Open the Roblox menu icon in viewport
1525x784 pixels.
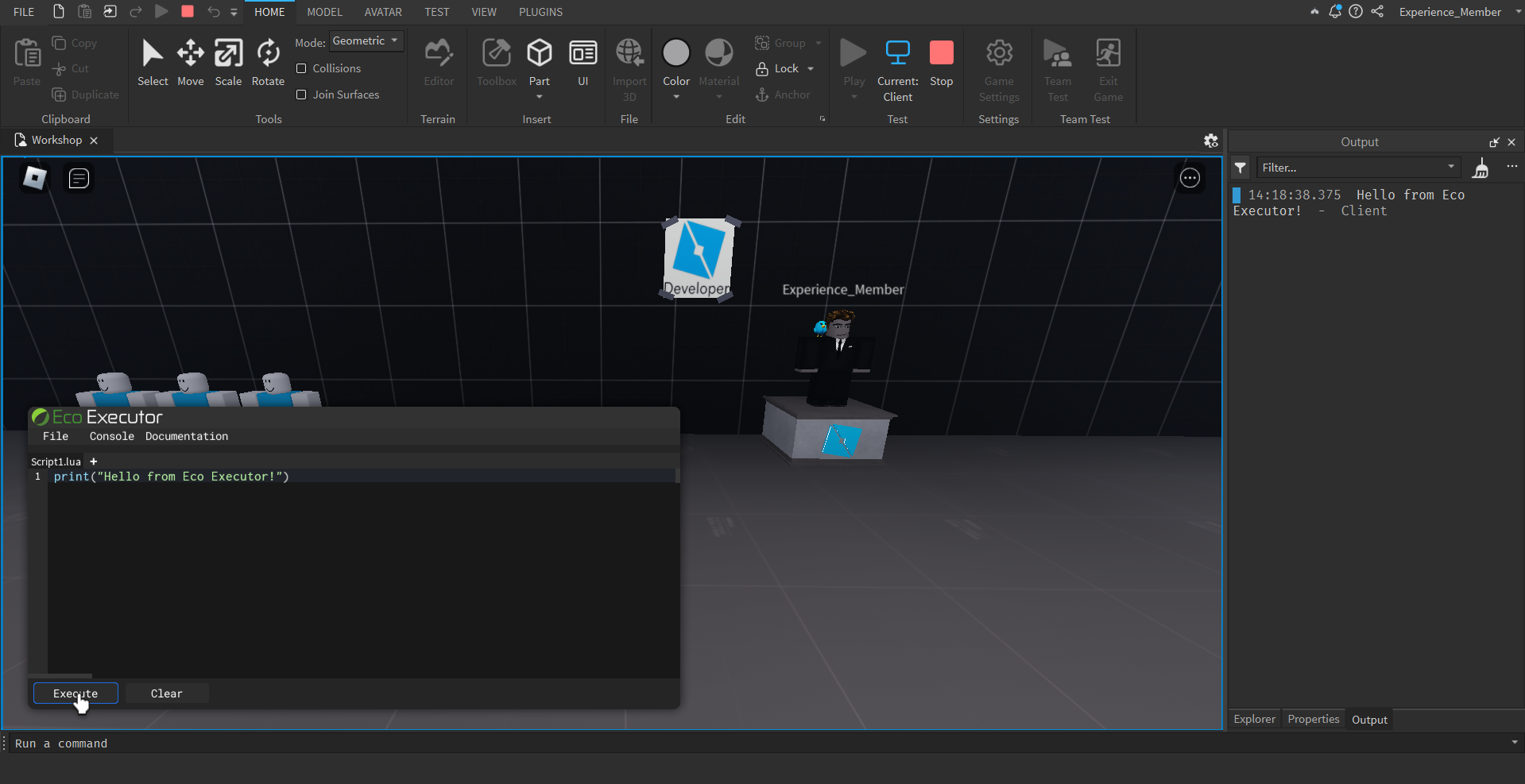click(x=34, y=178)
